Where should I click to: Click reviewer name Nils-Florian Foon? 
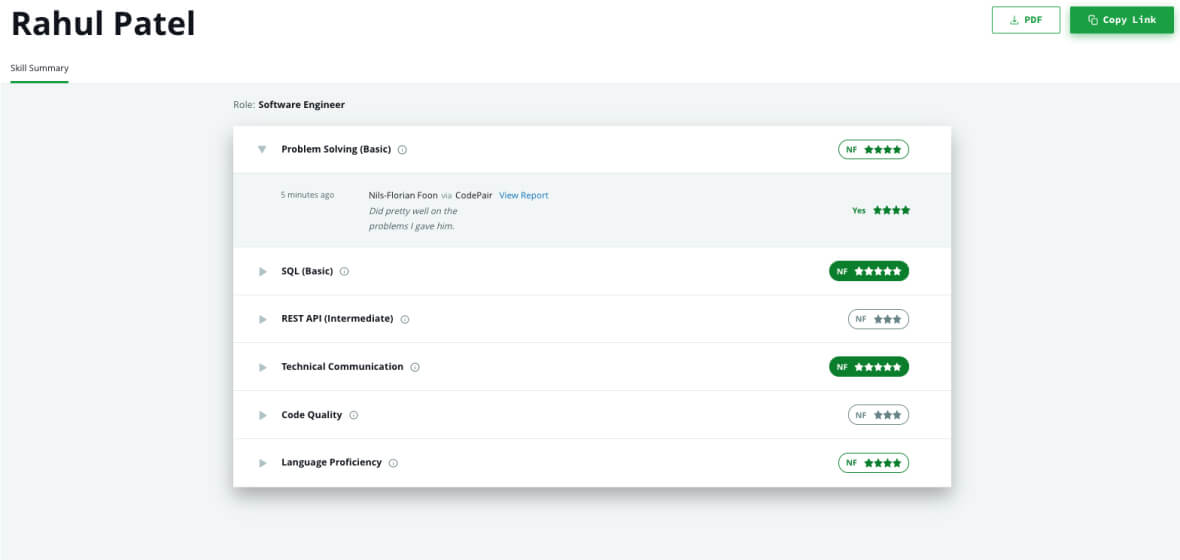pos(403,195)
